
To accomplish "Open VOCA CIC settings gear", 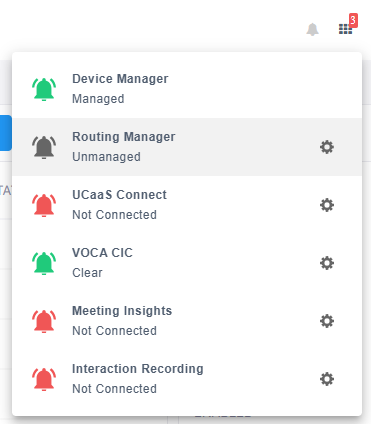I will coord(327,263).
